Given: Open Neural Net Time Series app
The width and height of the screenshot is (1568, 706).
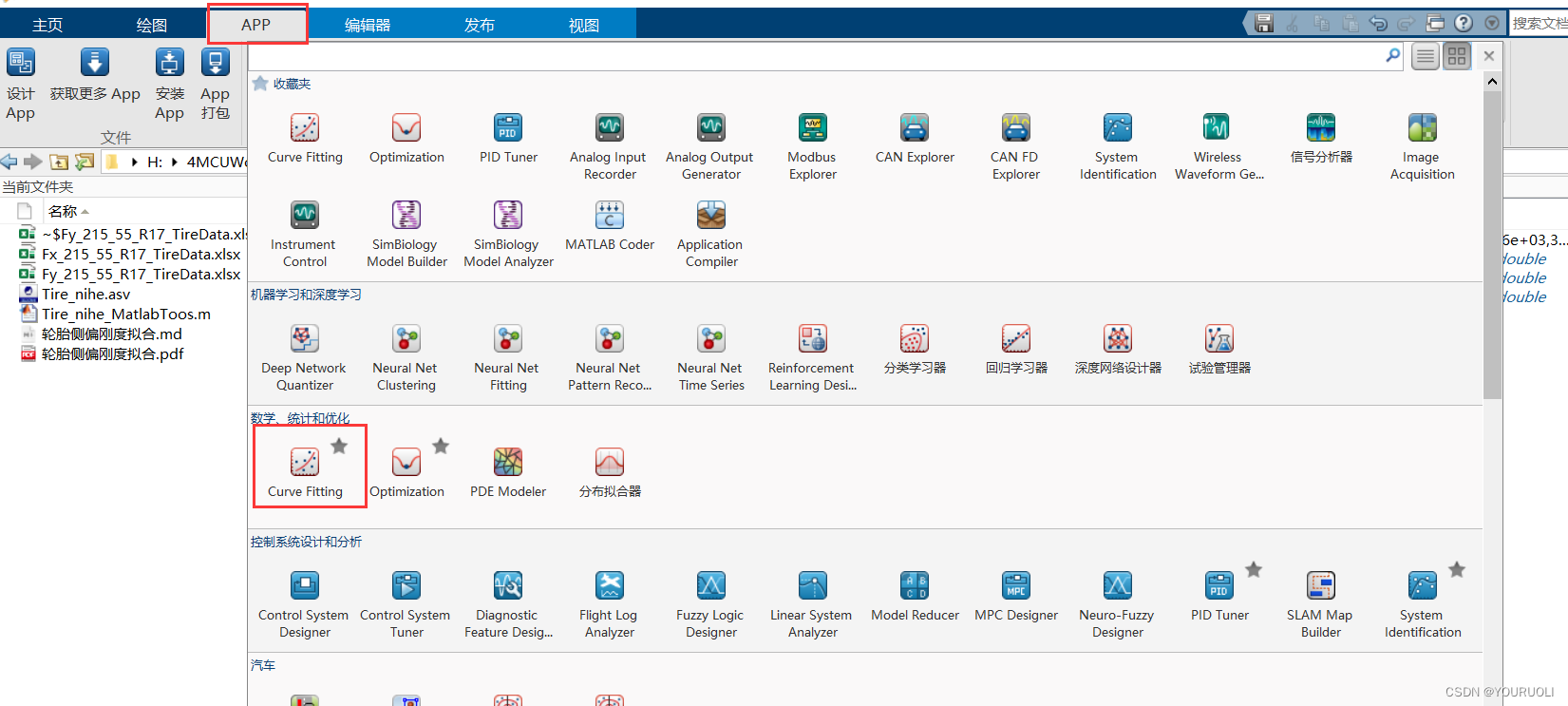Looking at the screenshot, I should click(x=711, y=358).
